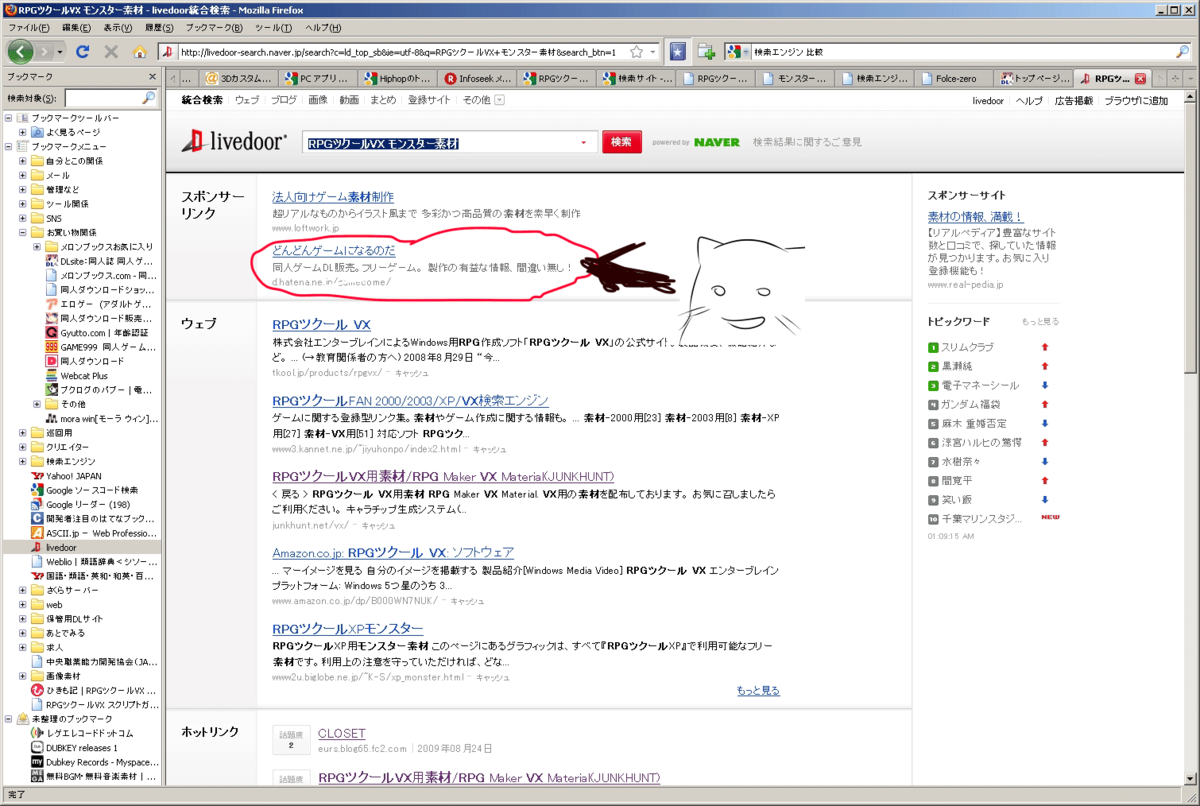
Task: Open the Dubkey Records - Myspace bookmark
Action: click(93, 762)
